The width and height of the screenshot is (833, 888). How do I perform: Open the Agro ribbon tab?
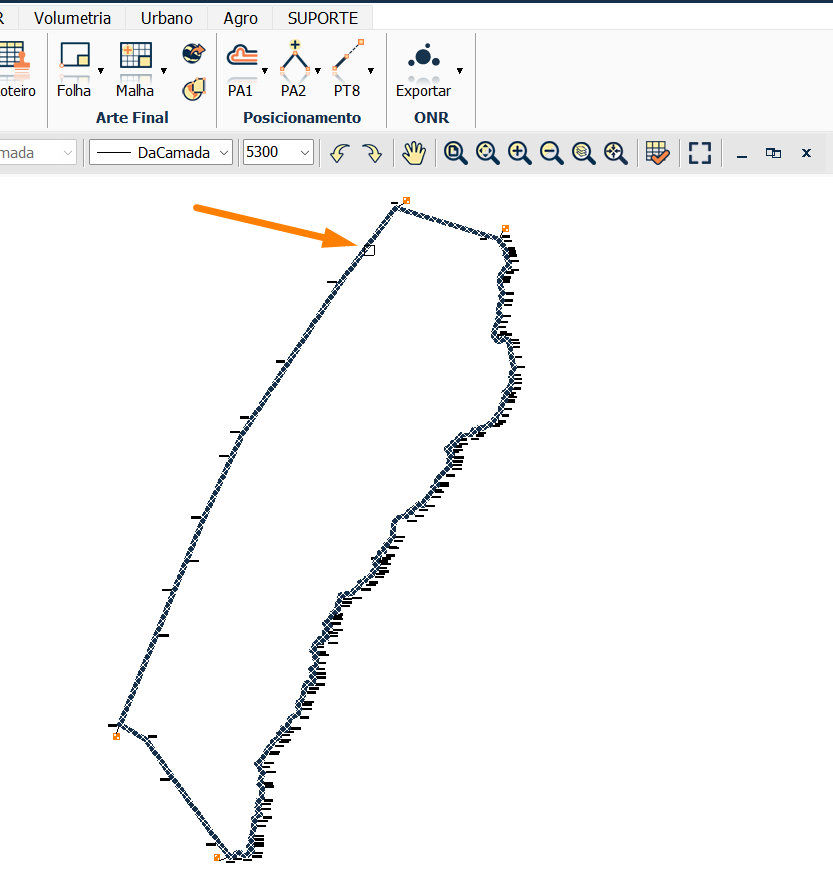coord(240,18)
